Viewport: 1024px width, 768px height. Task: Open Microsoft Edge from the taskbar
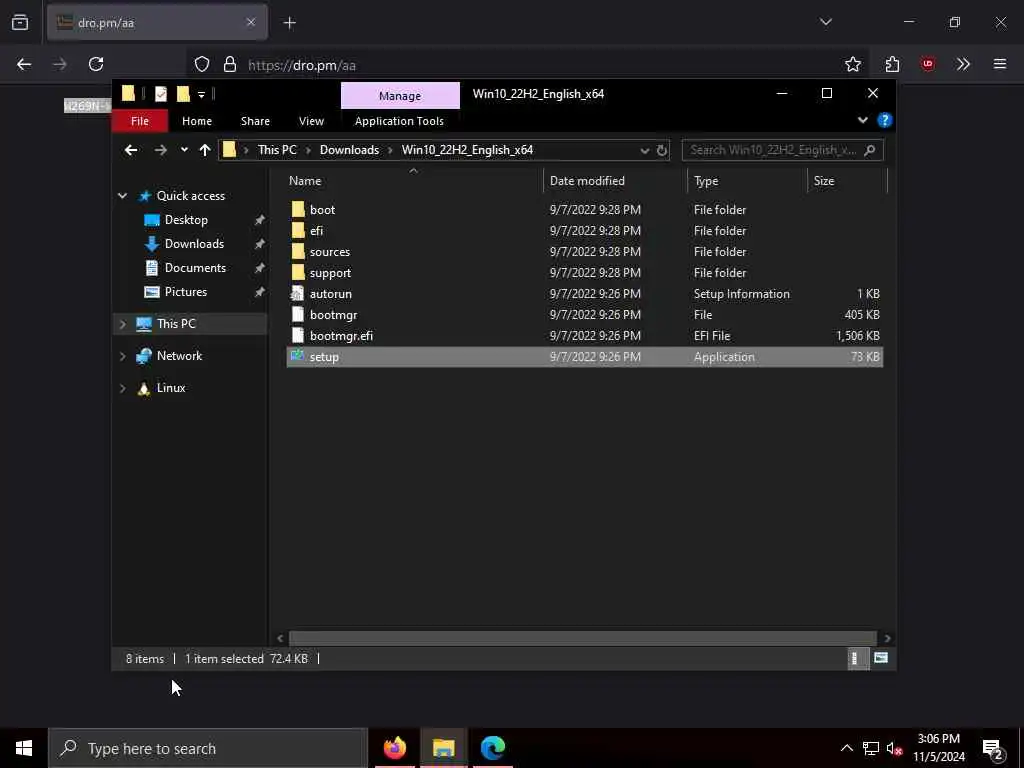tap(492, 748)
